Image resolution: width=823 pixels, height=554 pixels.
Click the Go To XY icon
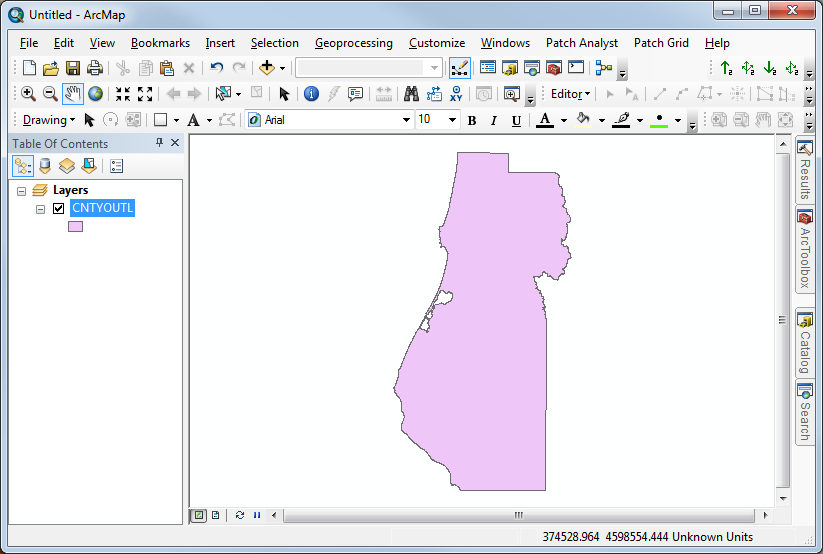coord(456,94)
